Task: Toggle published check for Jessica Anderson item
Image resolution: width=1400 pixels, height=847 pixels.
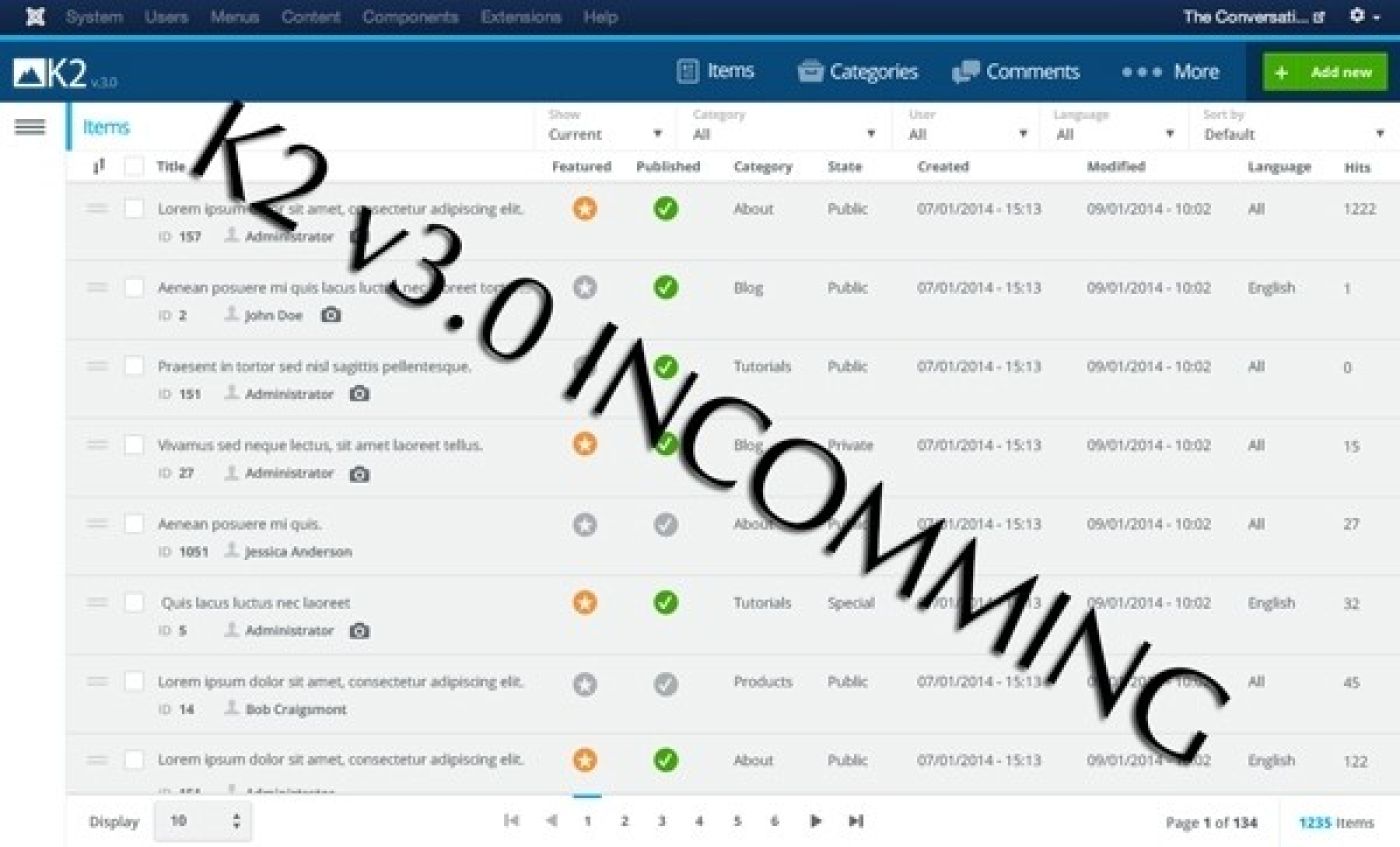Action: [666, 524]
